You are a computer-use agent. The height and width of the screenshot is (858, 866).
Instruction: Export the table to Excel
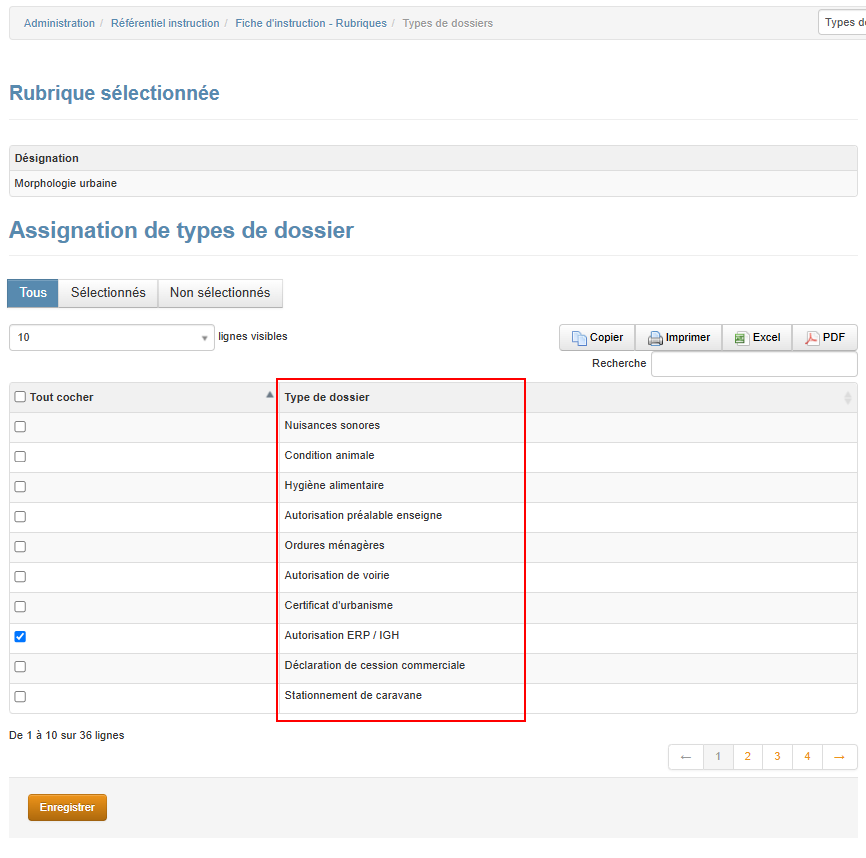pyautogui.click(x=757, y=338)
